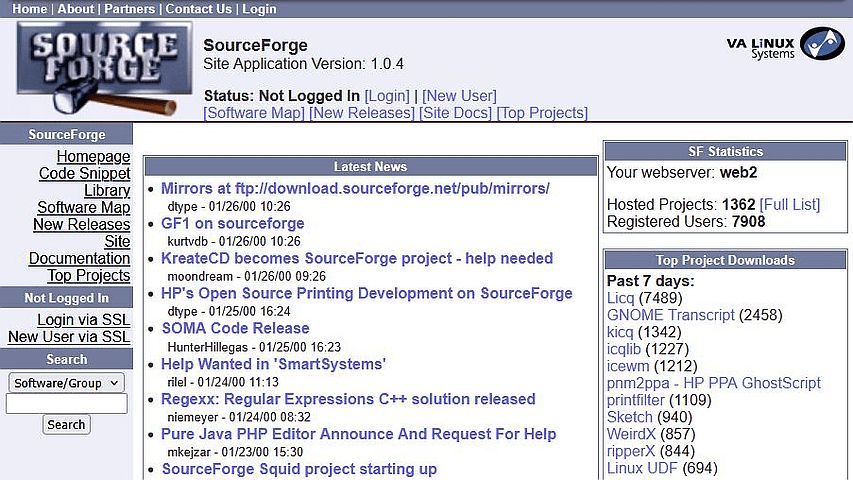853x480 pixels.
Task: Open the Sketch project link
Action: click(630, 417)
